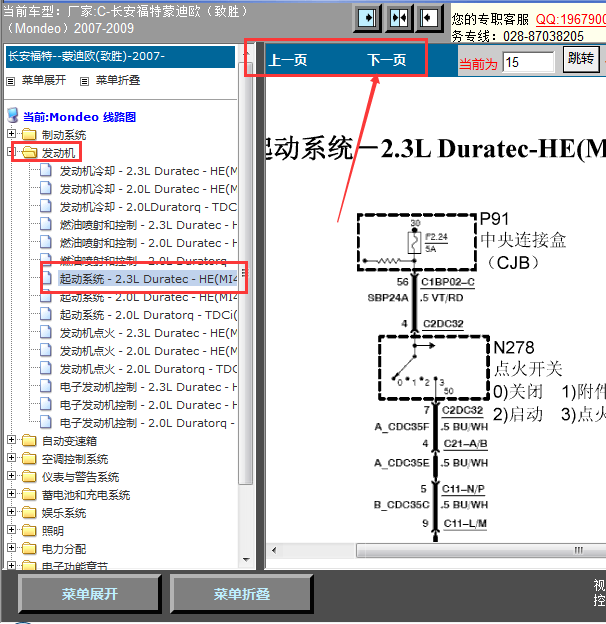This screenshot has height=624, width=606.
Task: Click the 娱乐系统 folder icon
Action: coord(29,513)
